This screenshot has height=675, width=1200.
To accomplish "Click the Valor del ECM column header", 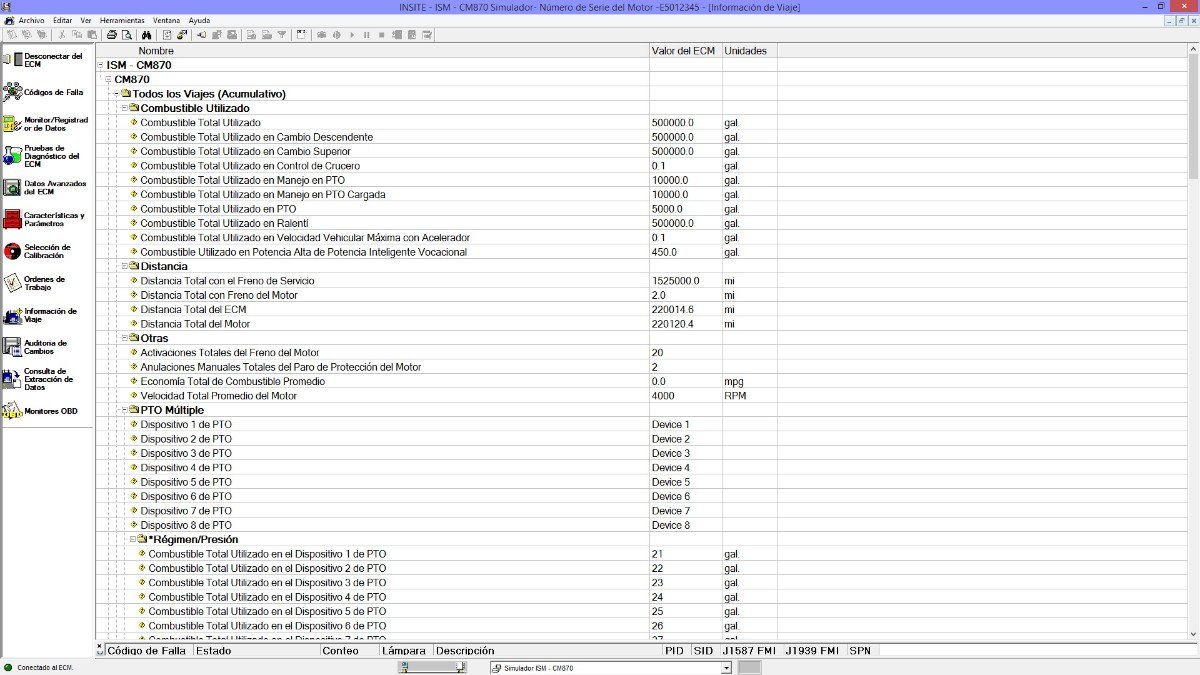I will [685, 51].
